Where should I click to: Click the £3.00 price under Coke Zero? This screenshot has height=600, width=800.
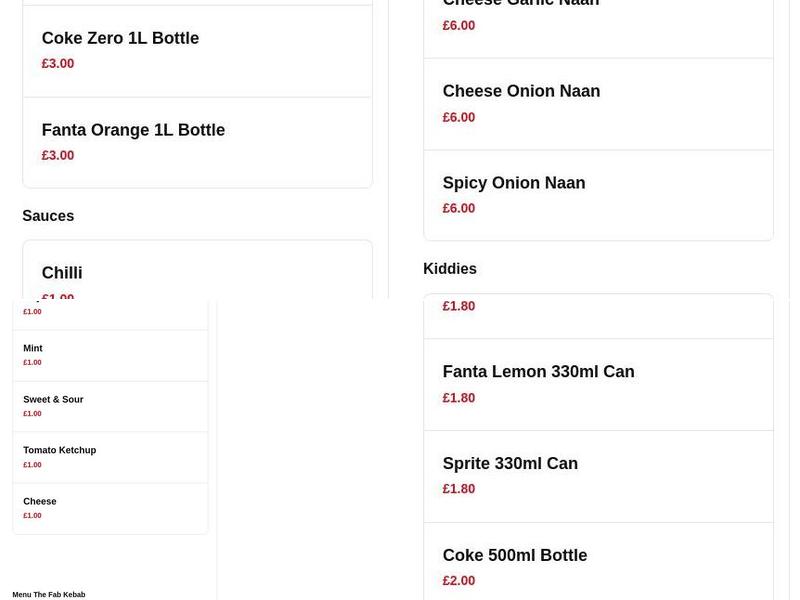[x=58, y=63]
